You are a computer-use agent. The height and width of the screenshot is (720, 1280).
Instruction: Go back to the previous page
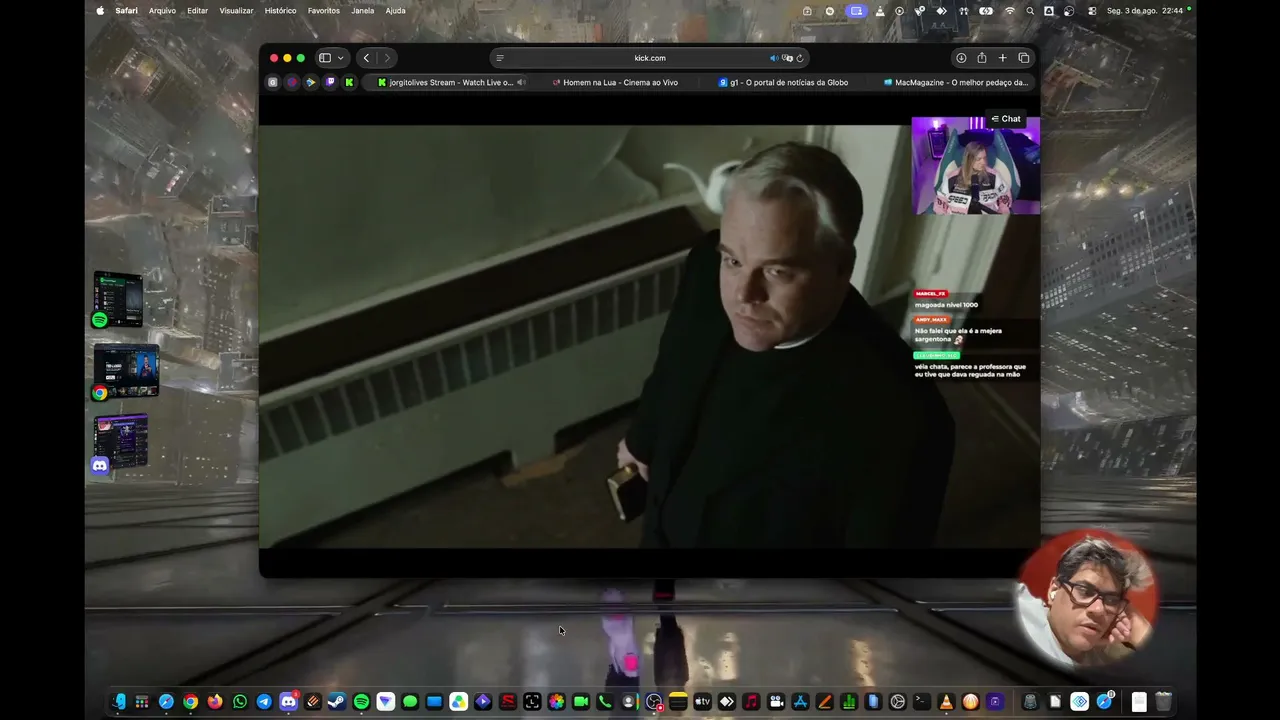click(367, 58)
